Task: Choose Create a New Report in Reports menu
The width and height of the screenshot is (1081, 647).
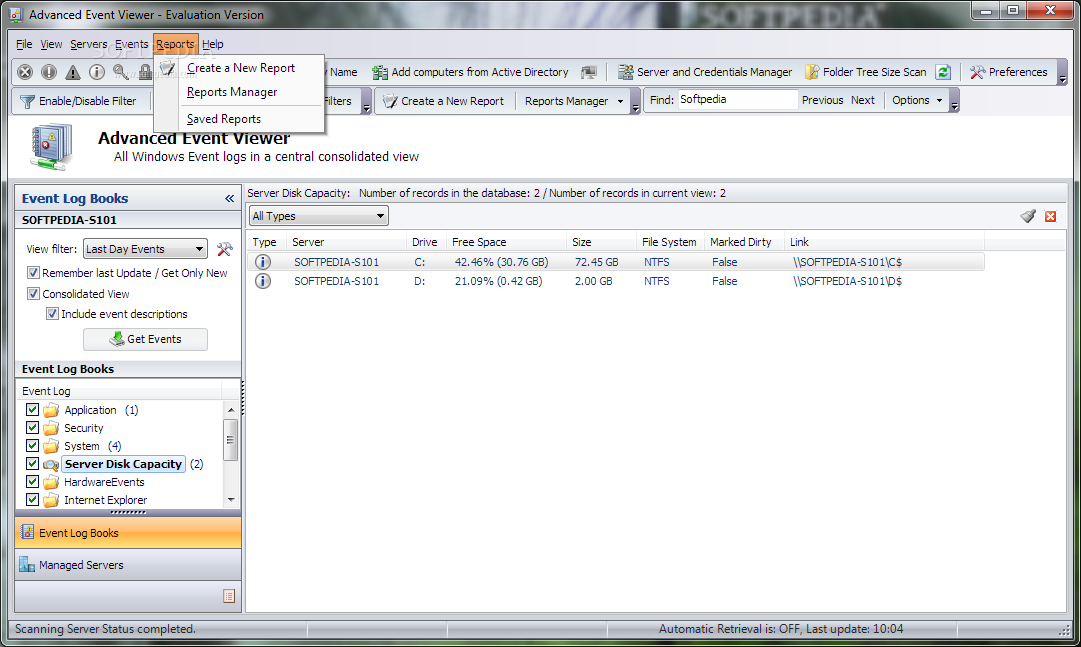Action: pyautogui.click(x=241, y=68)
